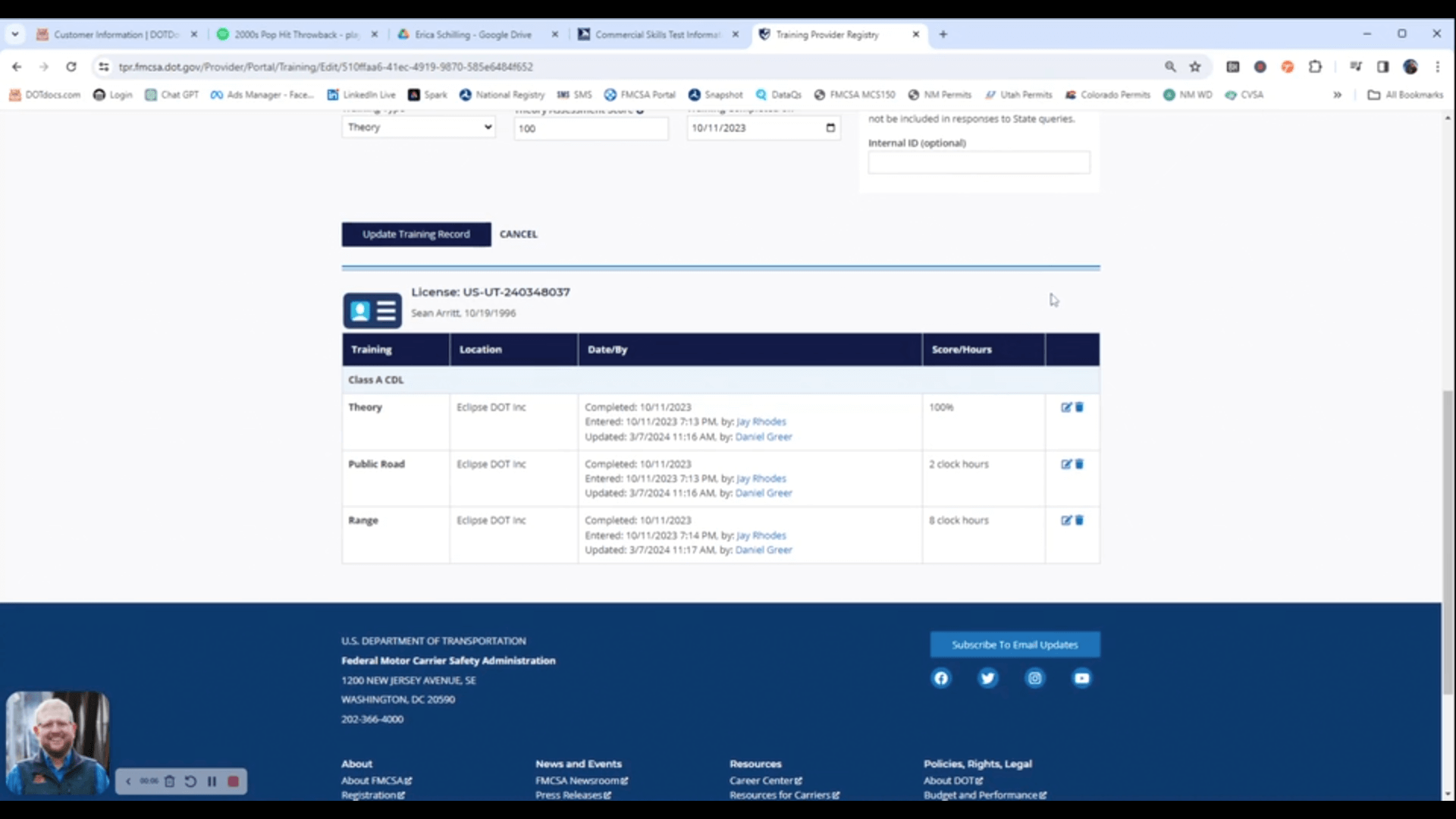Edit the Range training record

point(1066,520)
